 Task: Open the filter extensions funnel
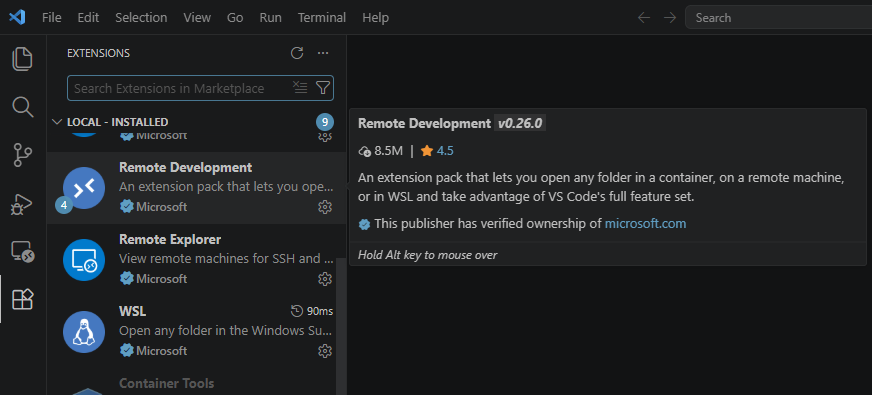click(x=323, y=88)
